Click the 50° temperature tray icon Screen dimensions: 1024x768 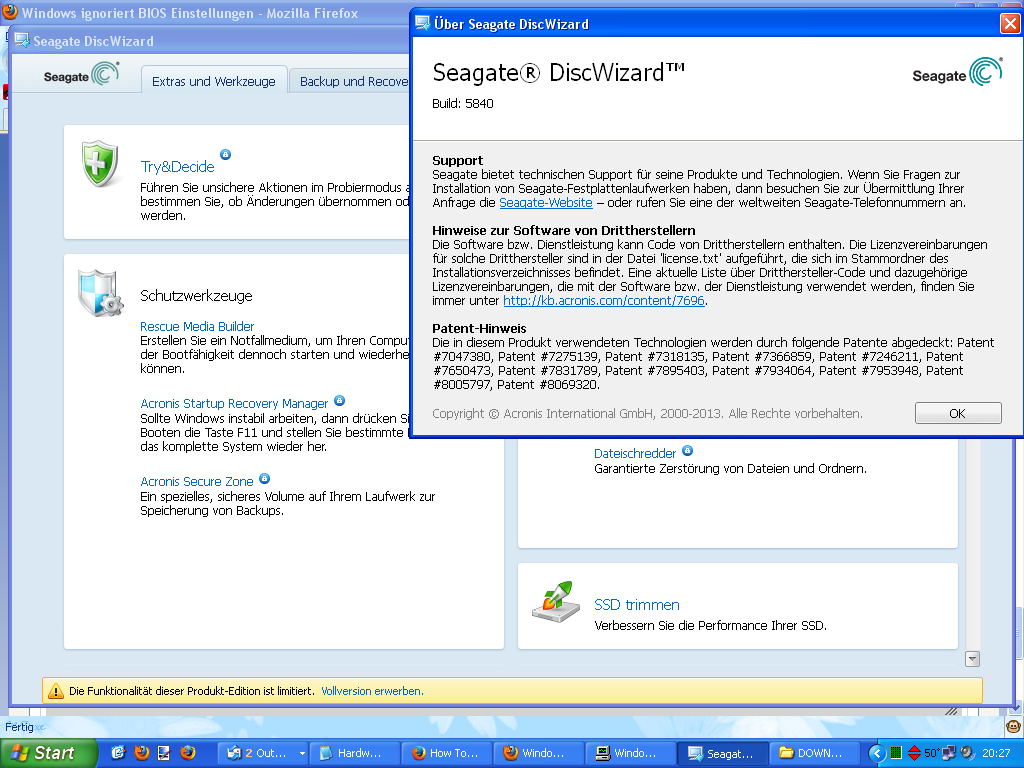(x=931, y=753)
